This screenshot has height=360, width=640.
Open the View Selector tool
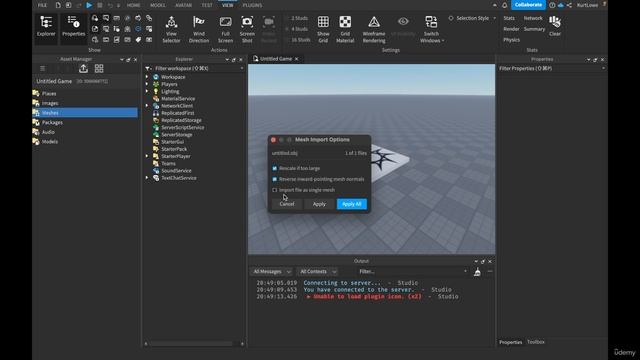171,29
